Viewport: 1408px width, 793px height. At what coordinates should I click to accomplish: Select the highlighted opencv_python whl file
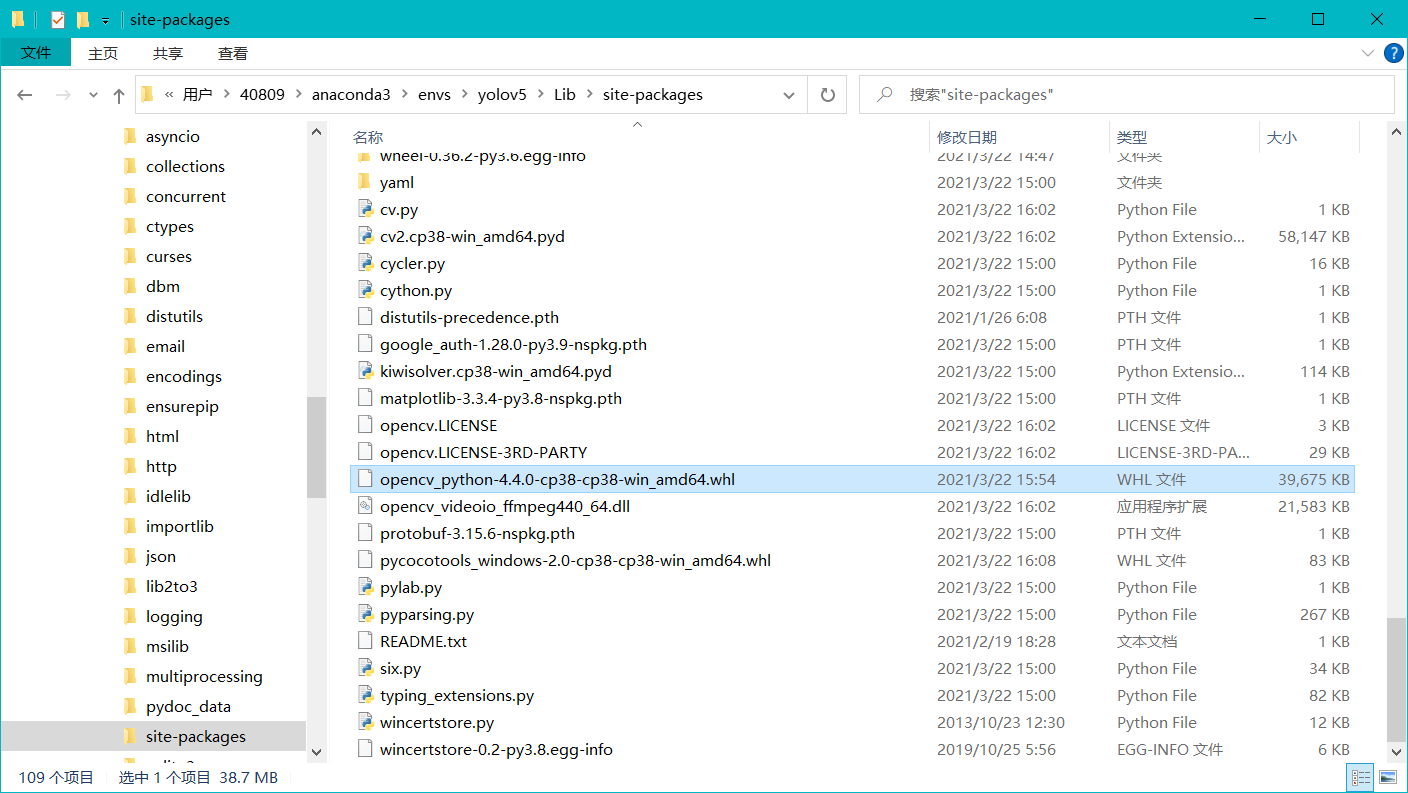(x=557, y=479)
